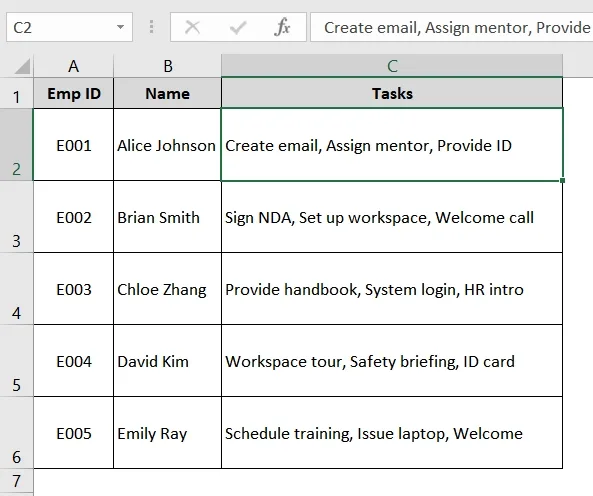The width and height of the screenshot is (593, 496).
Task: Select row 6 header
Action: [16, 433]
